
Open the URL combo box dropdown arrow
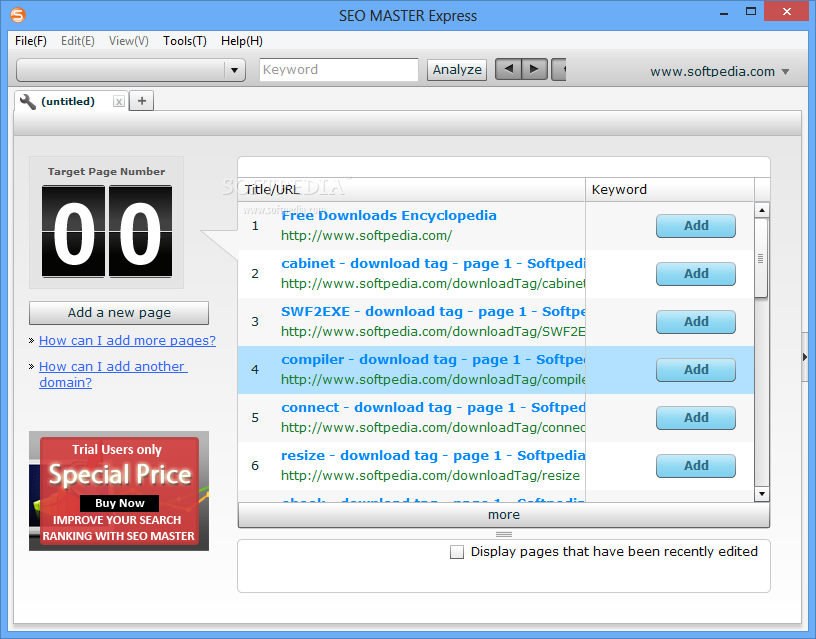point(235,70)
